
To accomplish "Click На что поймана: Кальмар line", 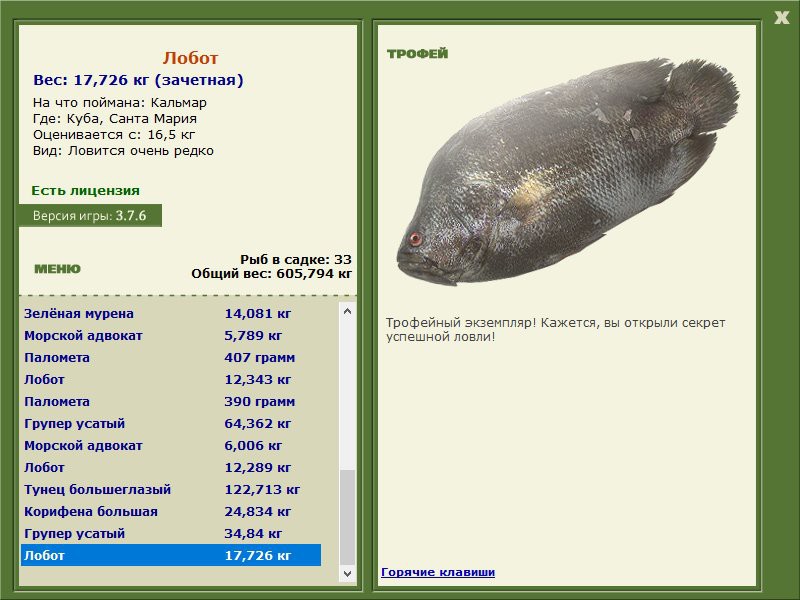I will [119, 103].
